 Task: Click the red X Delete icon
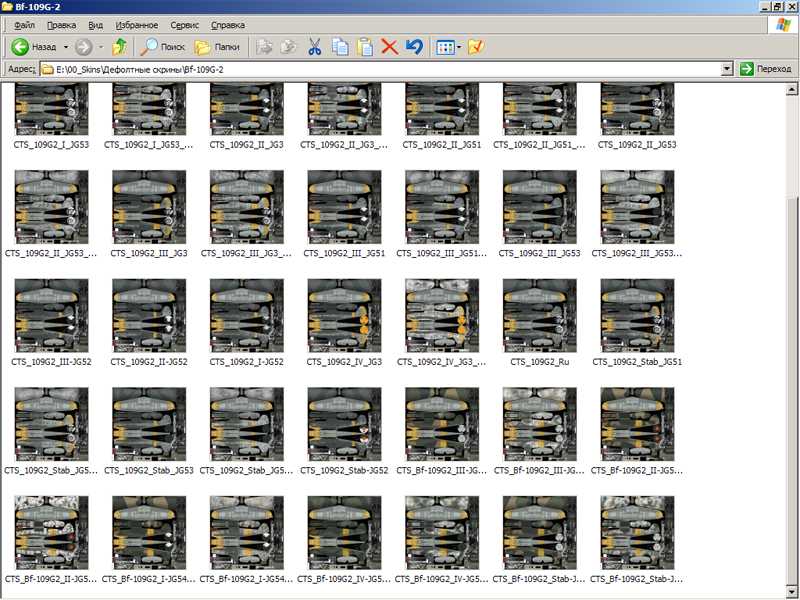pyautogui.click(x=390, y=46)
